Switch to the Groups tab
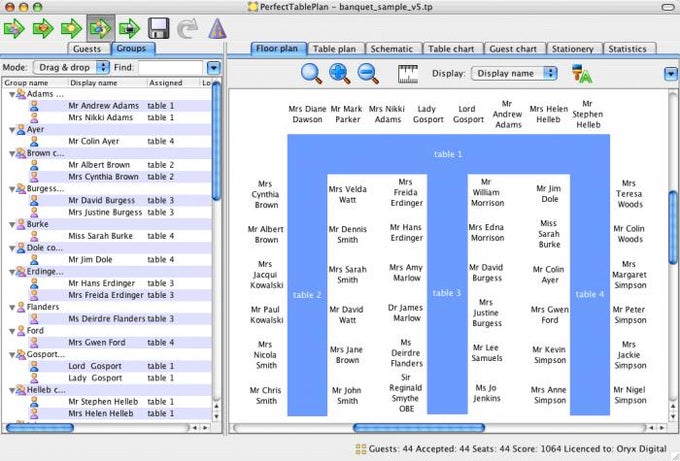 click(131, 48)
